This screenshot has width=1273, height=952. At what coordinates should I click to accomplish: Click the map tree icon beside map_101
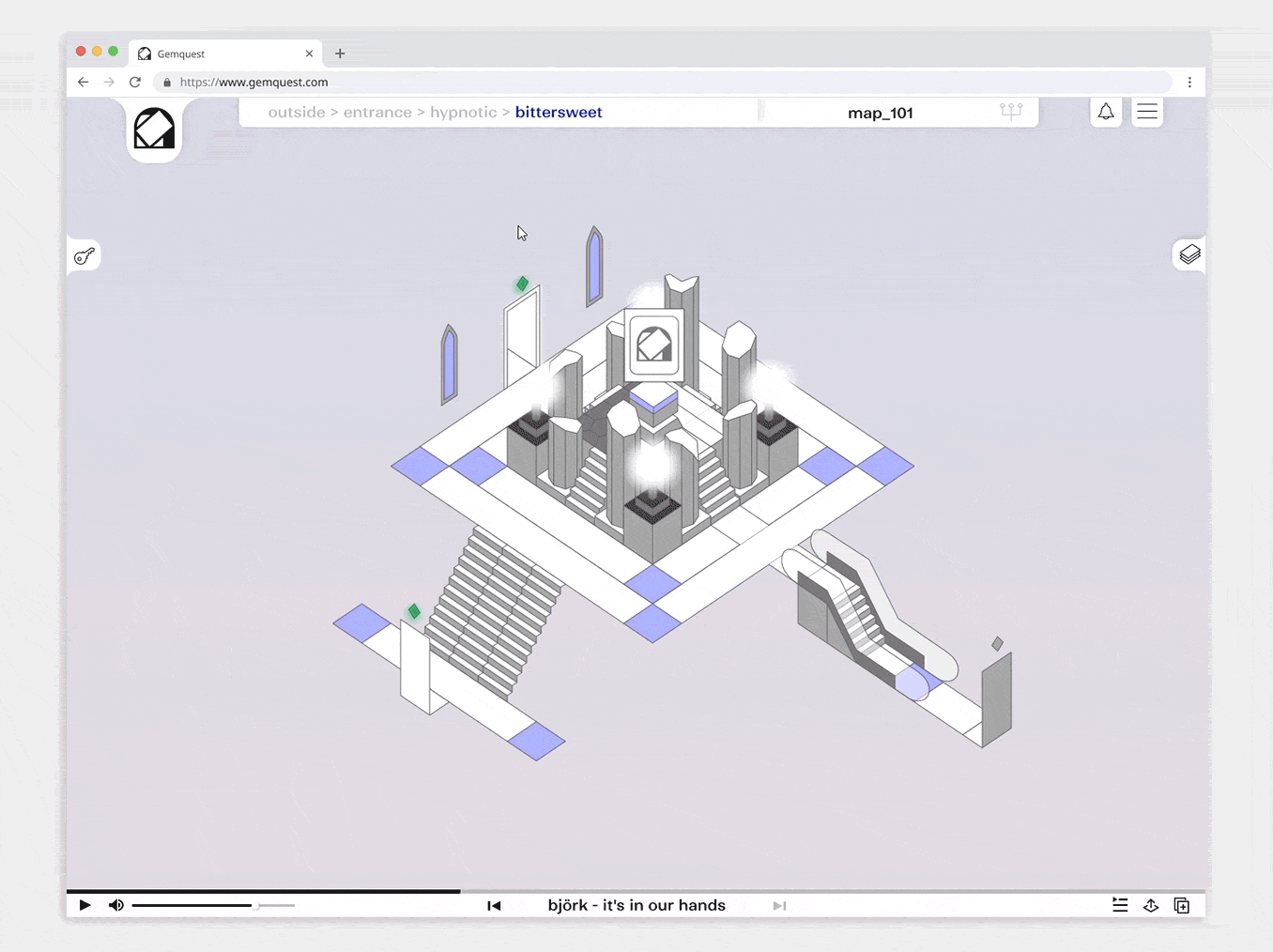click(1011, 112)
